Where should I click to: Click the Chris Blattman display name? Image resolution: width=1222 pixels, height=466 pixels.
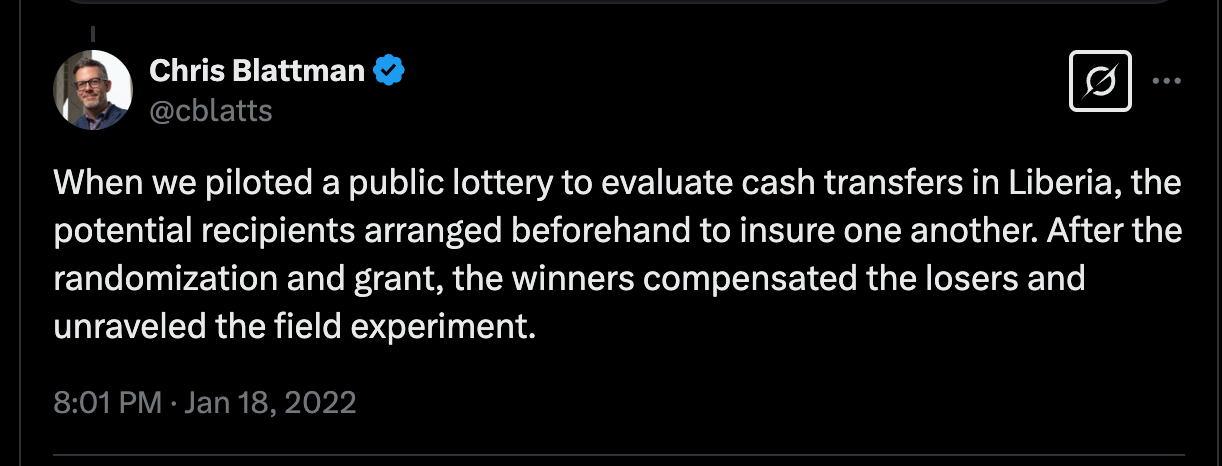tap(257, 71)
